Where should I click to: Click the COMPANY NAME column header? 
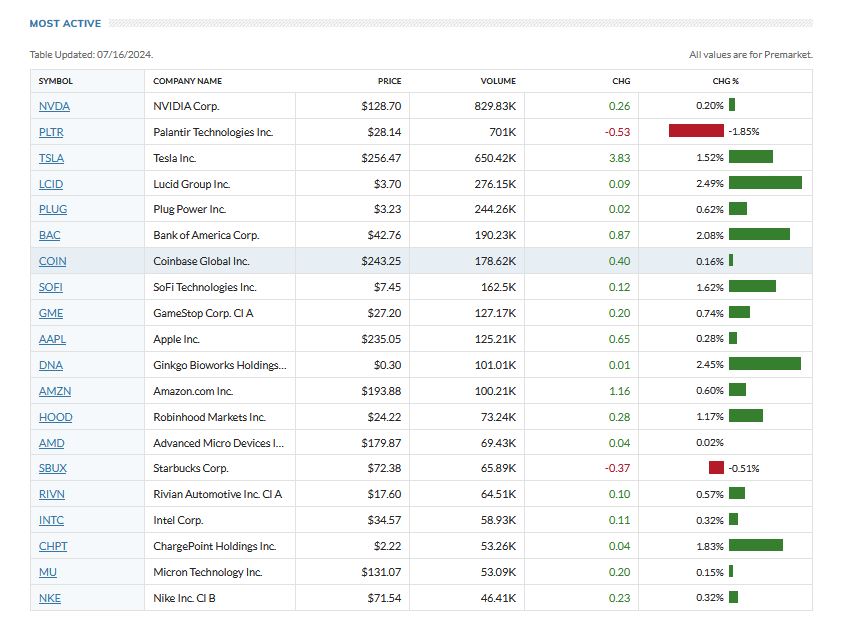click(188, 81)
